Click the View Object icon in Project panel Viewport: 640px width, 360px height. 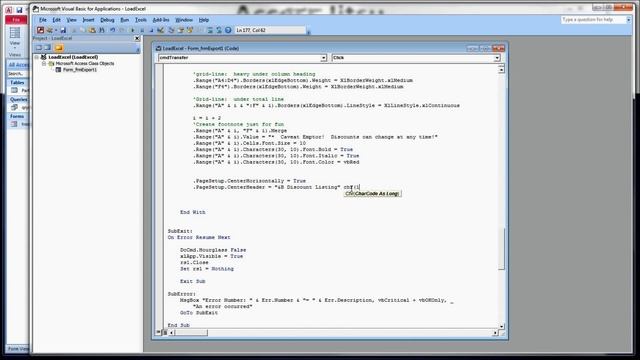pos(47,48)
